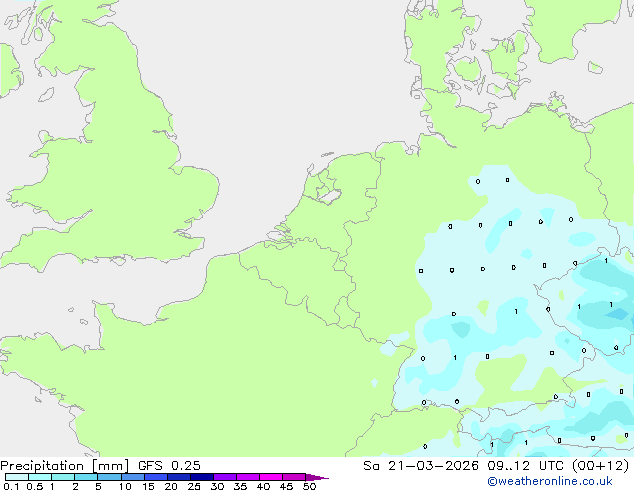Click the "Sa 21-03-2026" date text

[x=421, y=466]
